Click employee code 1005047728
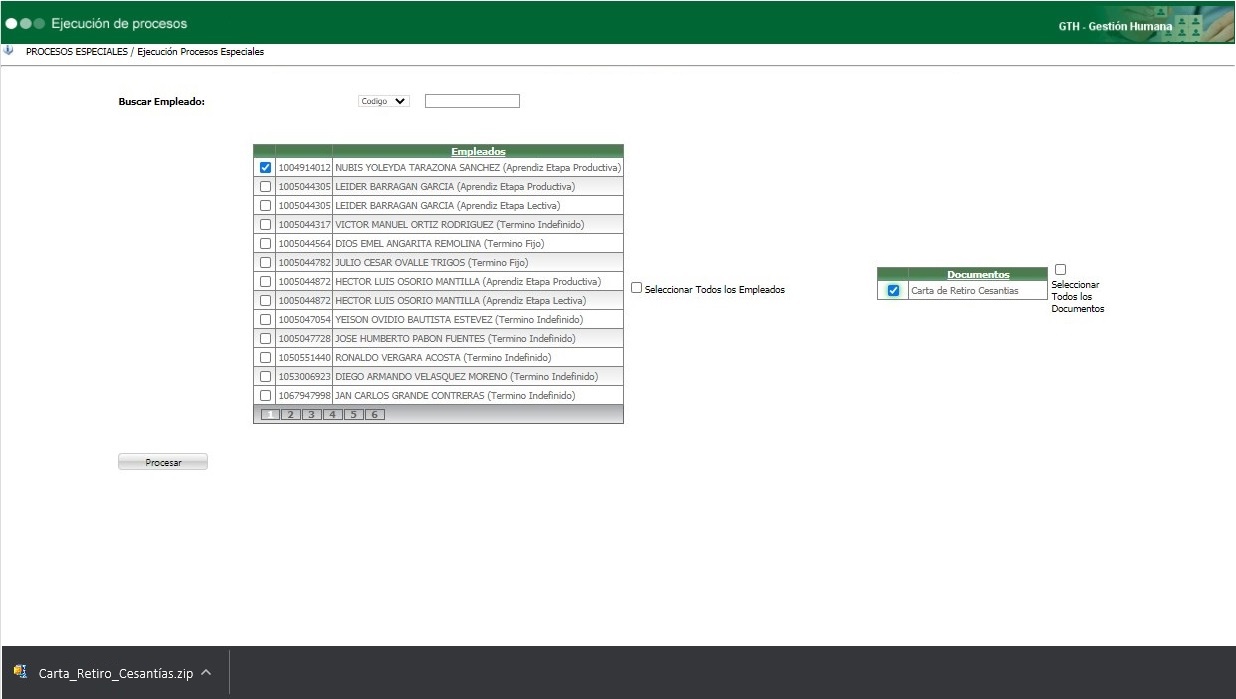 click(x=304, y=339)
